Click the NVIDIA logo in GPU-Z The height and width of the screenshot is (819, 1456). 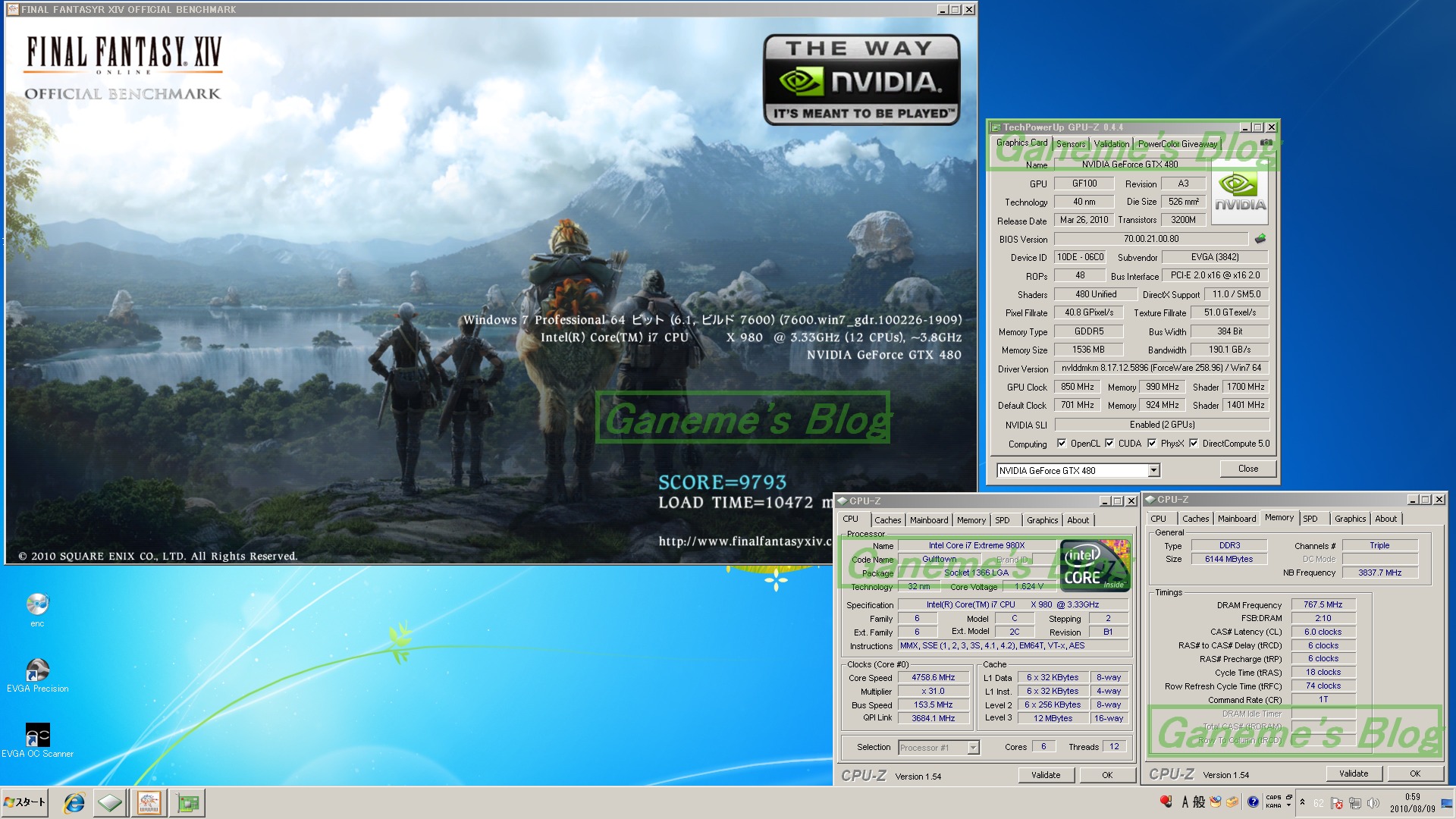[x=1240, y=193]
